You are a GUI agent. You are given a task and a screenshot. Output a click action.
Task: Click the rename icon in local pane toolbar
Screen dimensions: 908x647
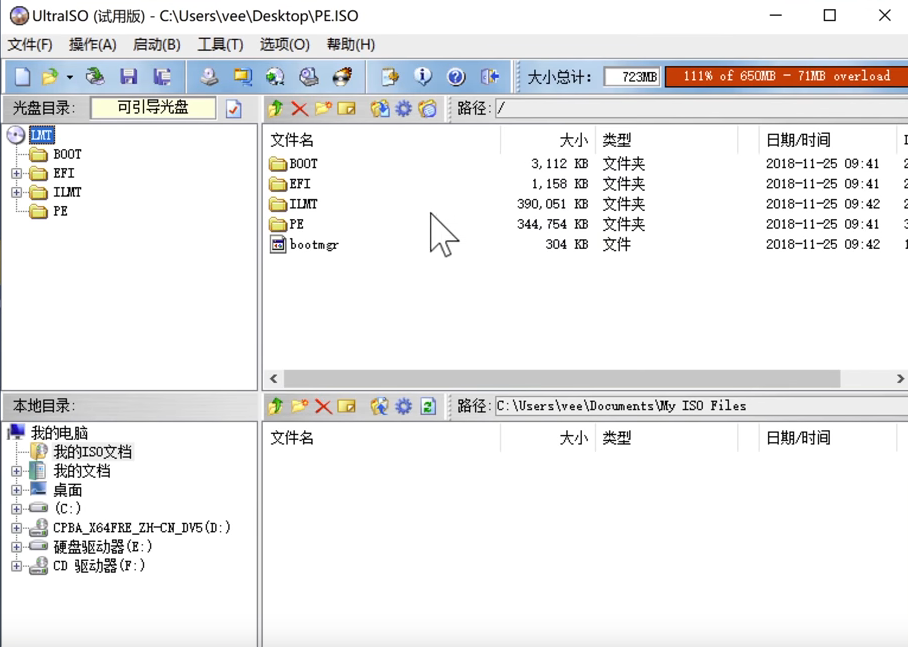(347, 406)
